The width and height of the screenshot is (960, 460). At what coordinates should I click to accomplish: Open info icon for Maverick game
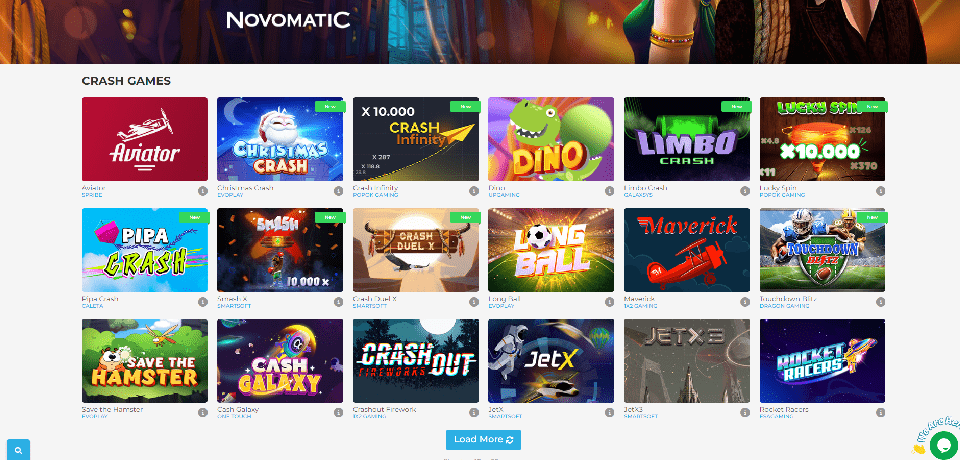point(745,302)
